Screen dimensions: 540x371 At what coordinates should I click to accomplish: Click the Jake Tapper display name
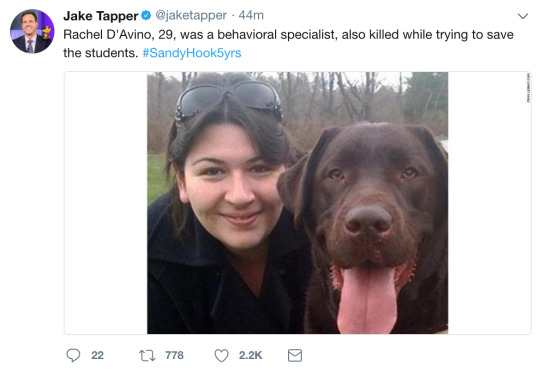(101, 16)
